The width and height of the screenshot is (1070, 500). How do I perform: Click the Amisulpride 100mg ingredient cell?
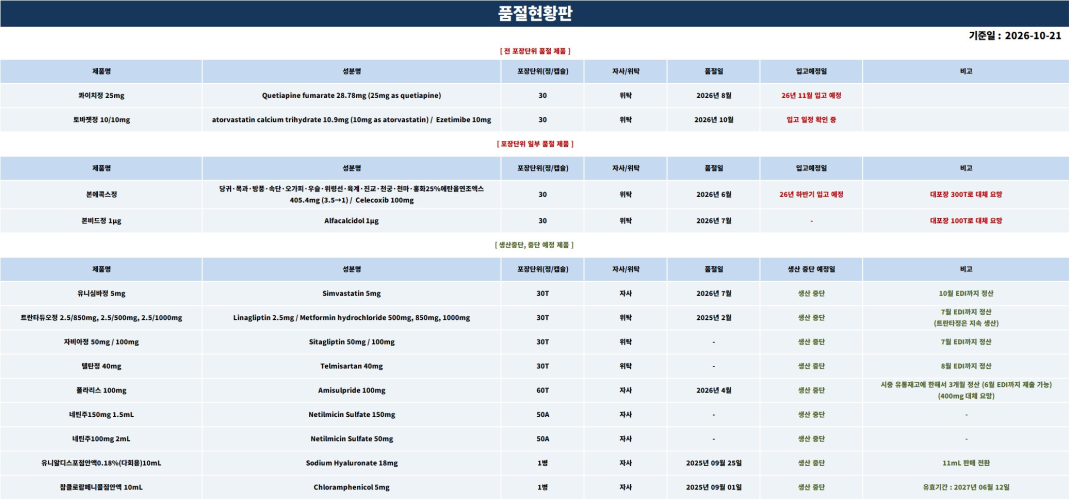coord(351,391)
